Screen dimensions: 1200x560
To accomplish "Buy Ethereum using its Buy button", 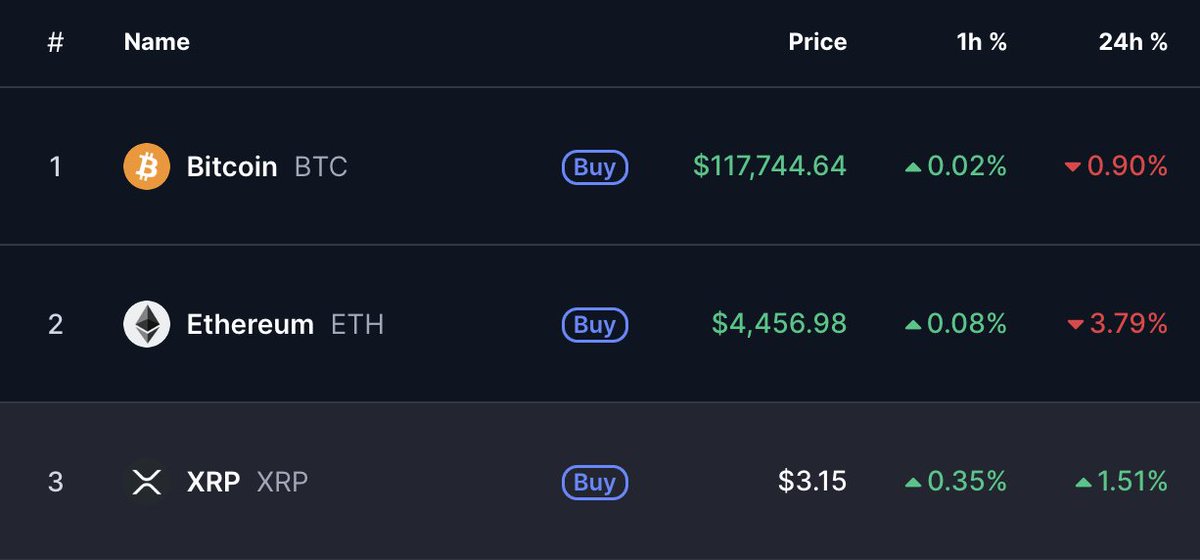I will pos(595,325).
